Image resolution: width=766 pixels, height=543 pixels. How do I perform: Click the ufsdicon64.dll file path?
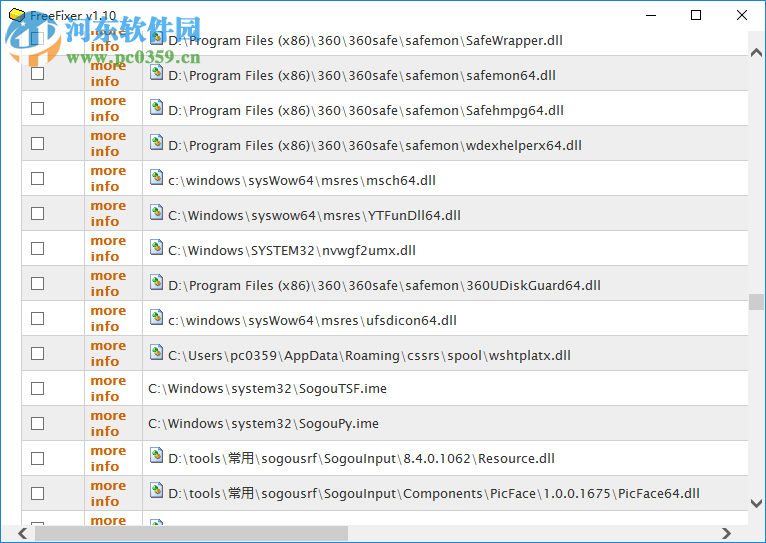(x=313, y=321)
